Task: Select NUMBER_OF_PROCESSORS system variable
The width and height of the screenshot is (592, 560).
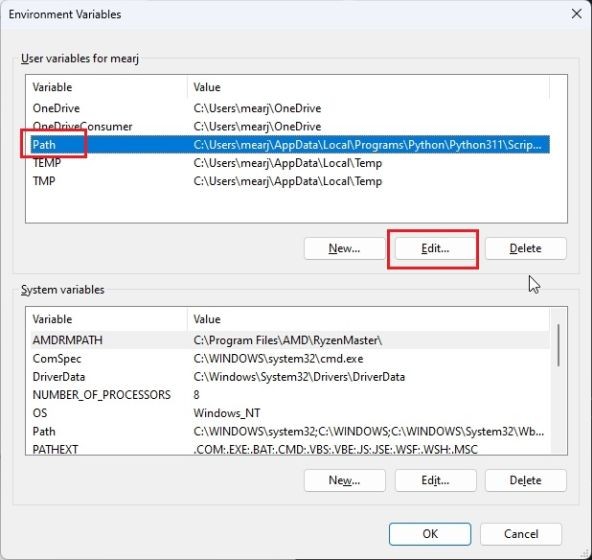Action: pyautogui.click(x=290, y=395)
